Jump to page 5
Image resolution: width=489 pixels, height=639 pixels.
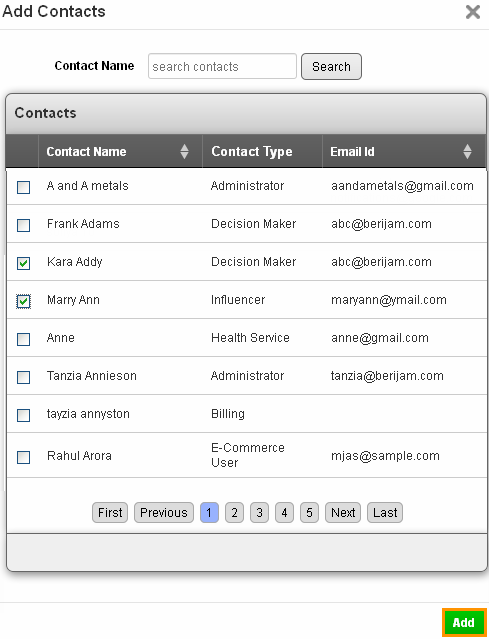point(309,512)
